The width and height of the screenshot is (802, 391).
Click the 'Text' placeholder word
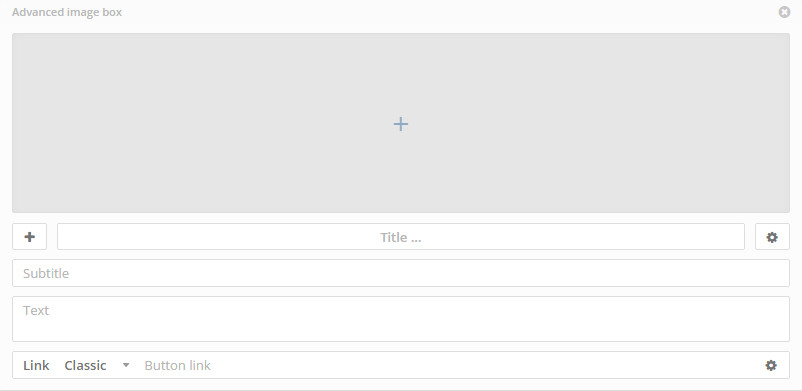coord(36,310)
